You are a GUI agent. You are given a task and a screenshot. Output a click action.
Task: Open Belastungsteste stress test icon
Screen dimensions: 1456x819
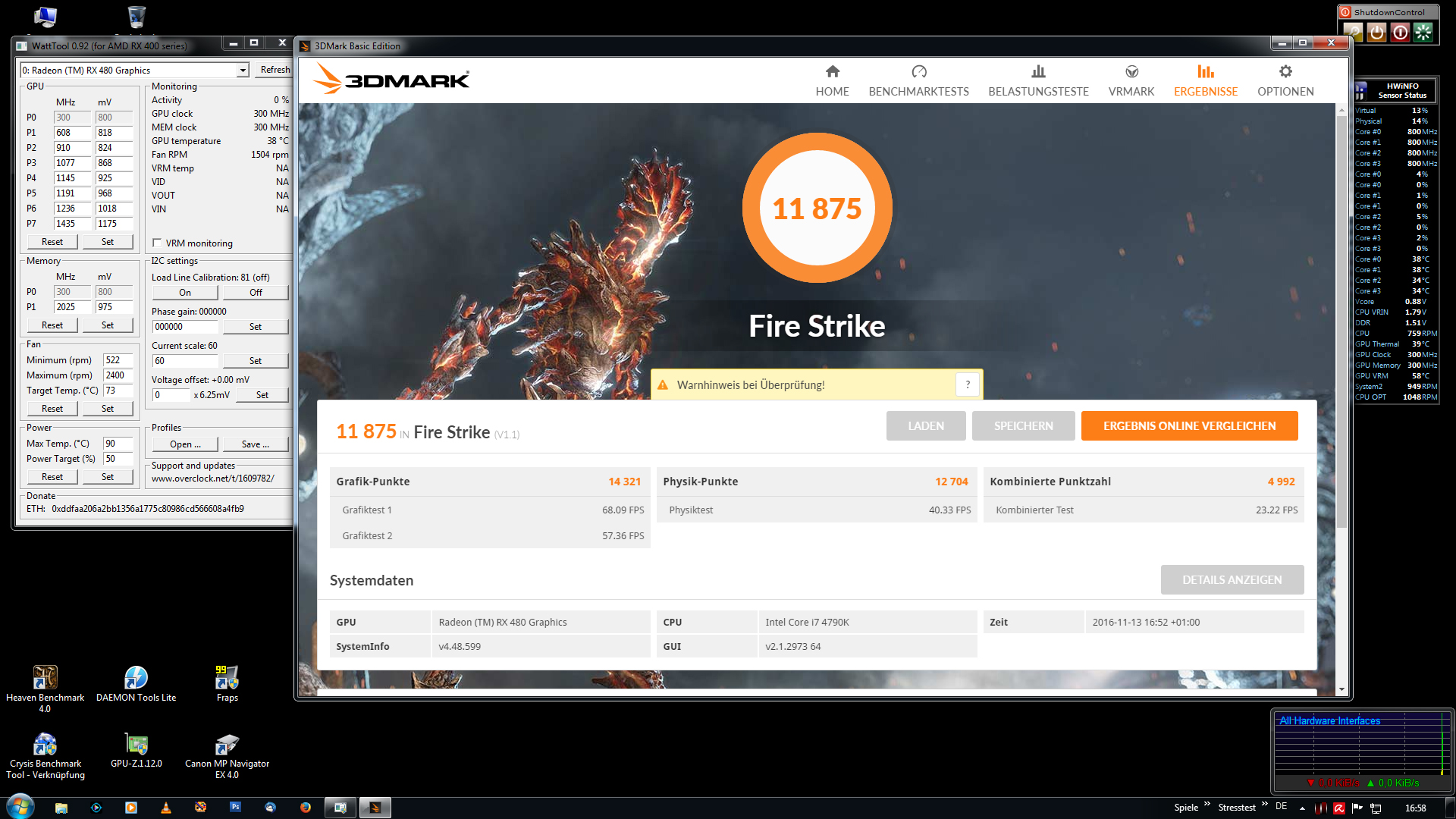[1038, 71]
